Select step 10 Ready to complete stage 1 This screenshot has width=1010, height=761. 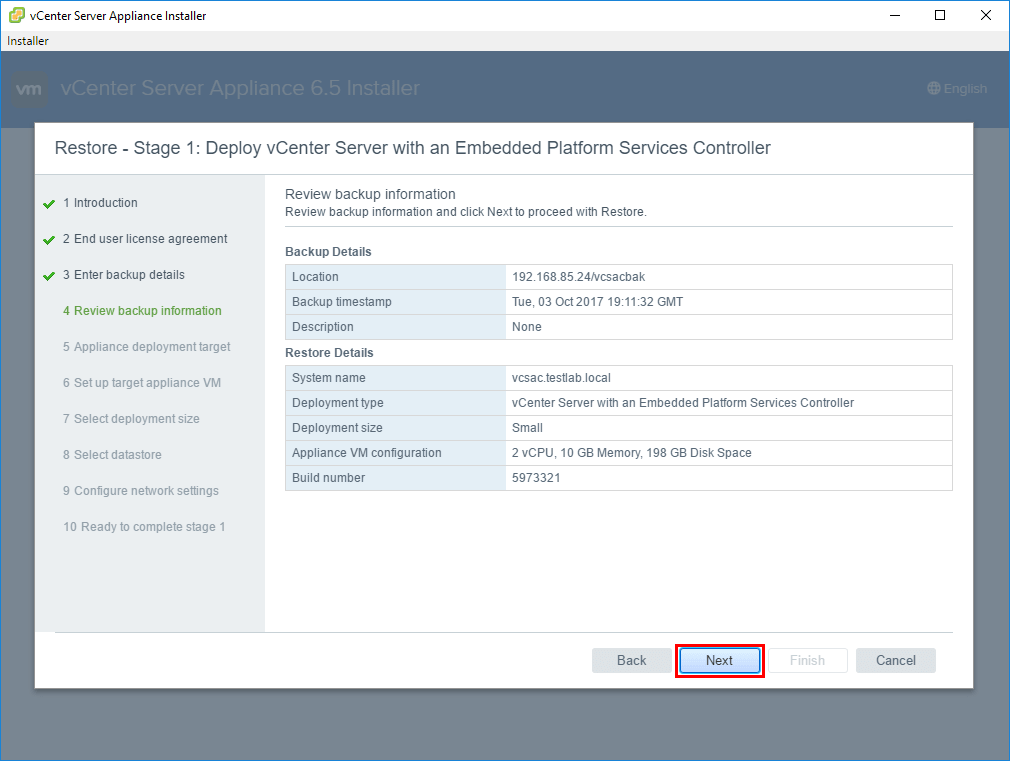point(144,528)
